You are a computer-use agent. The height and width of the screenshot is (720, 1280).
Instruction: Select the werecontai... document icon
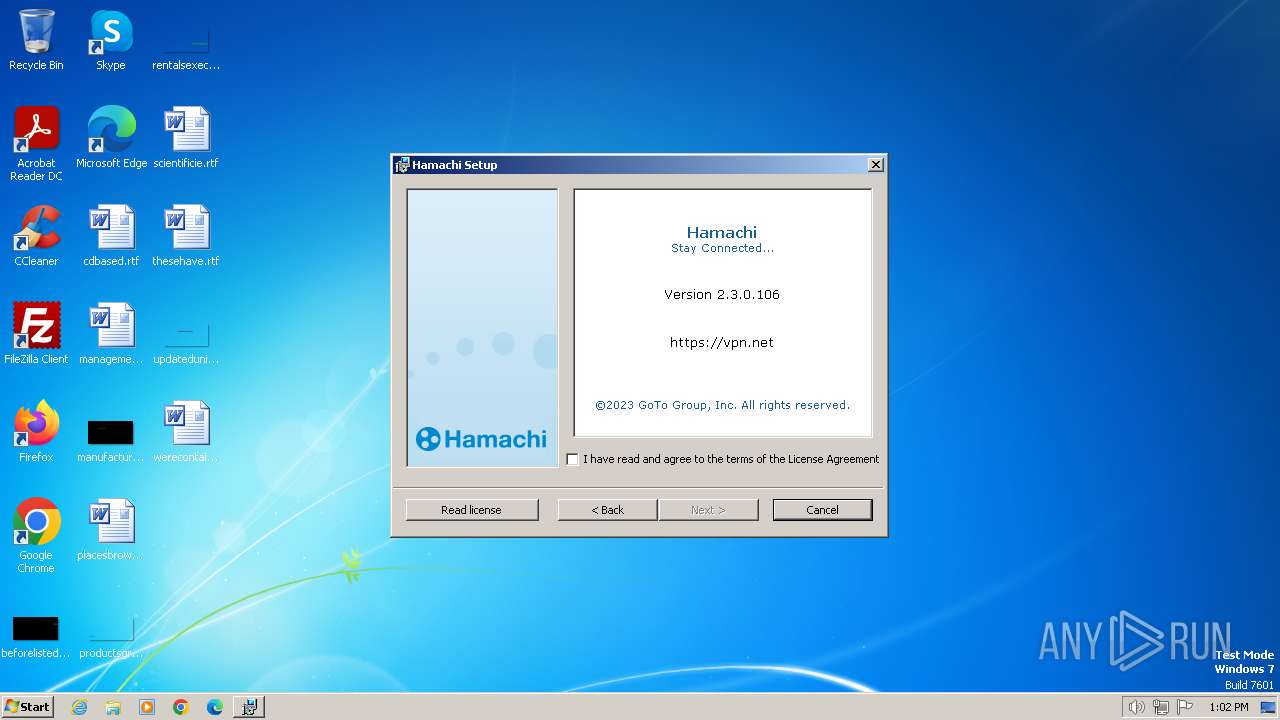click(185, 432)
